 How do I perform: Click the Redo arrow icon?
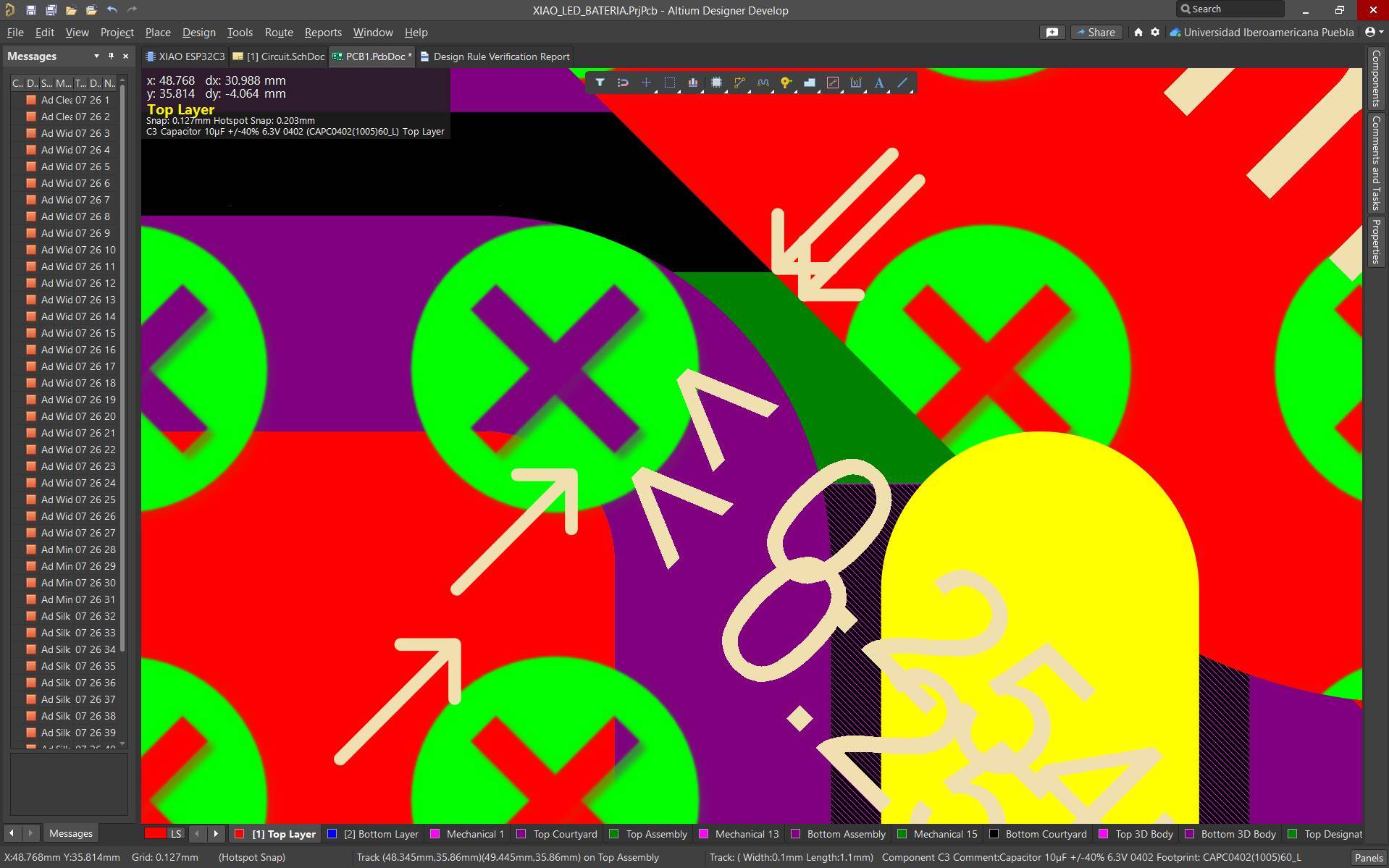click(132, 10)
